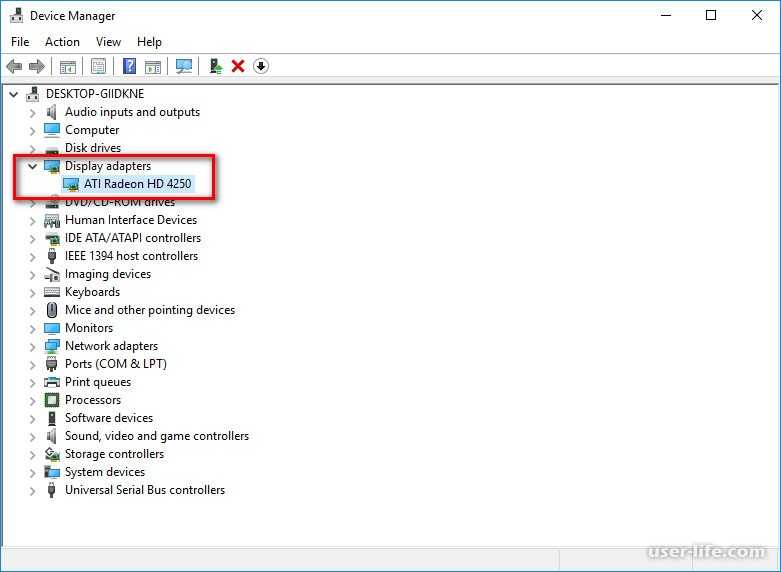
Task: Click the Audio inputs and outputs speaker icon
Action: (x=51, y=112)
